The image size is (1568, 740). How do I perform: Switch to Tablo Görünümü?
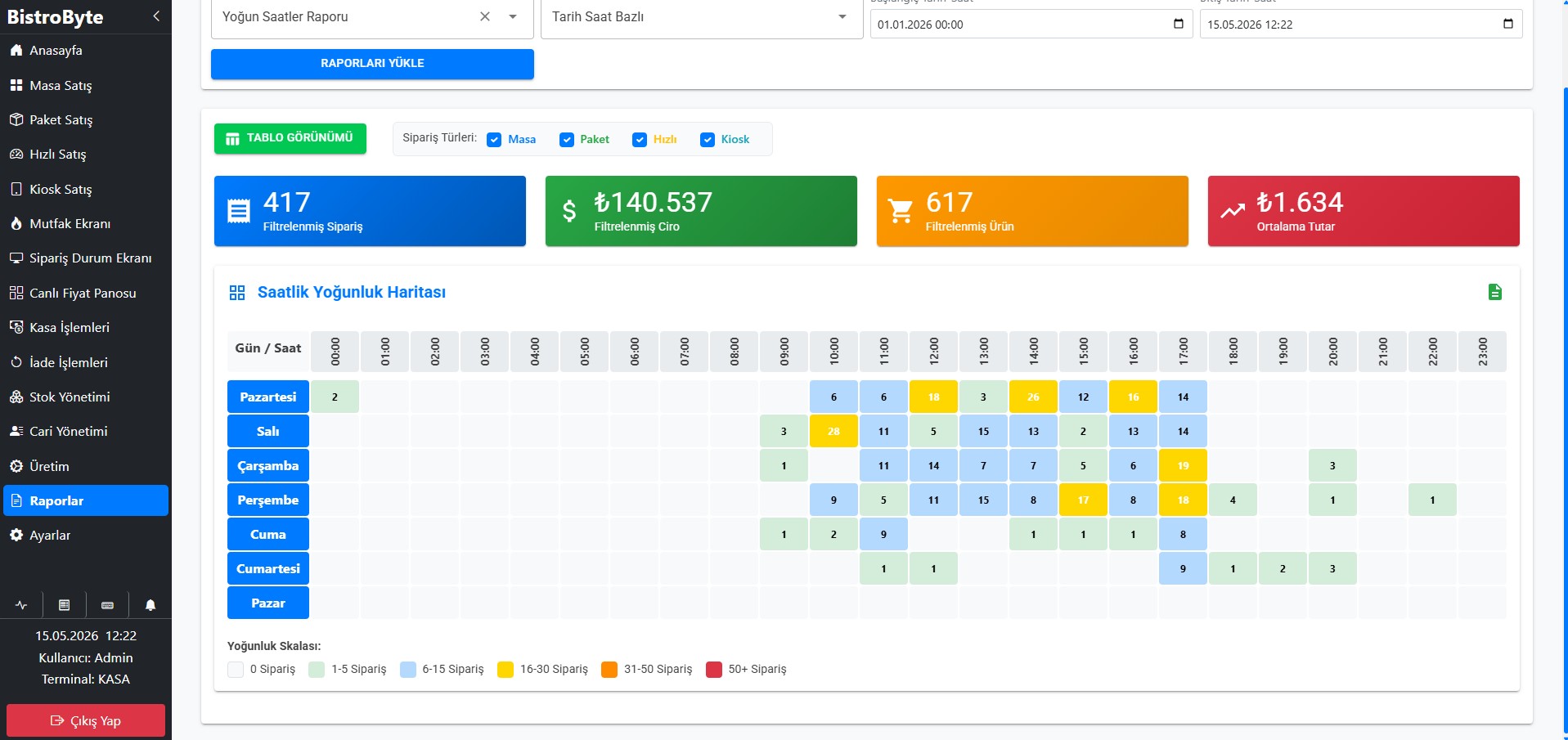(290, 138)
